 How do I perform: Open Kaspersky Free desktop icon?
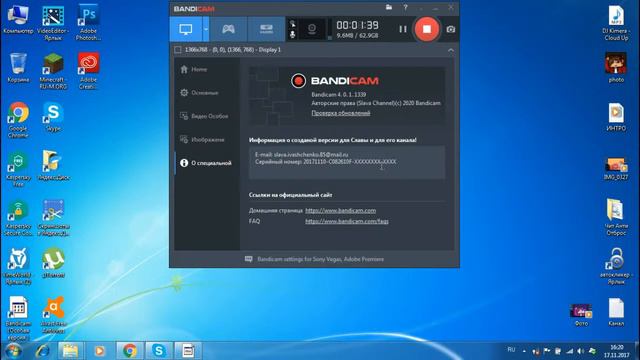(18, 169)
